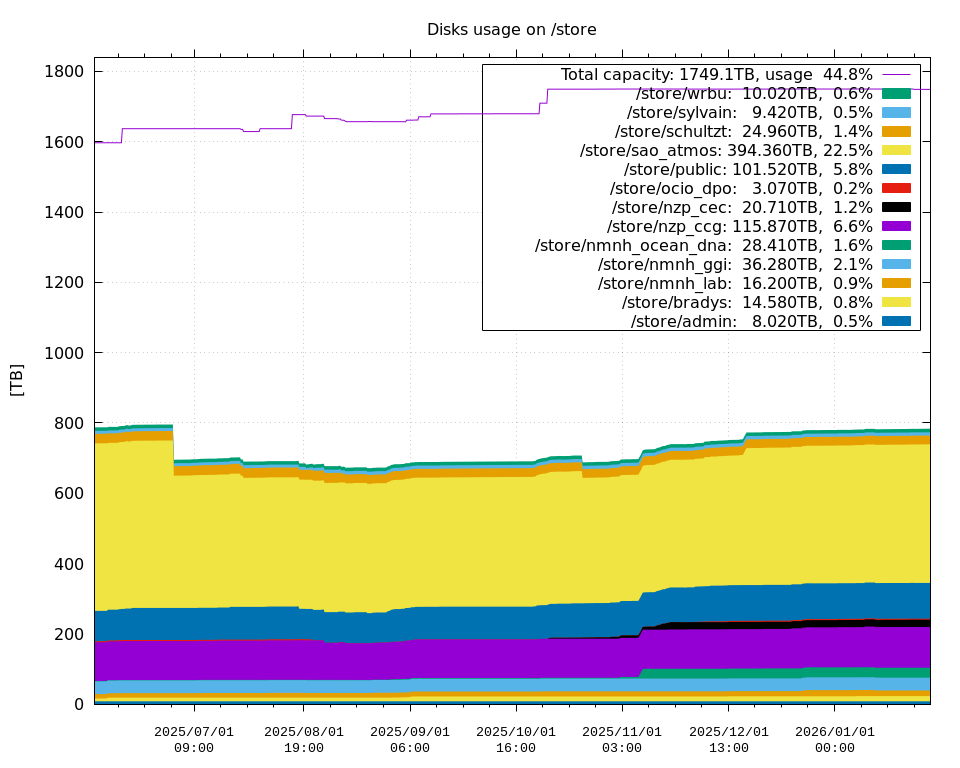
Task: Click the 'Disks usage on /store' chart title
Action: click(511, 30)
